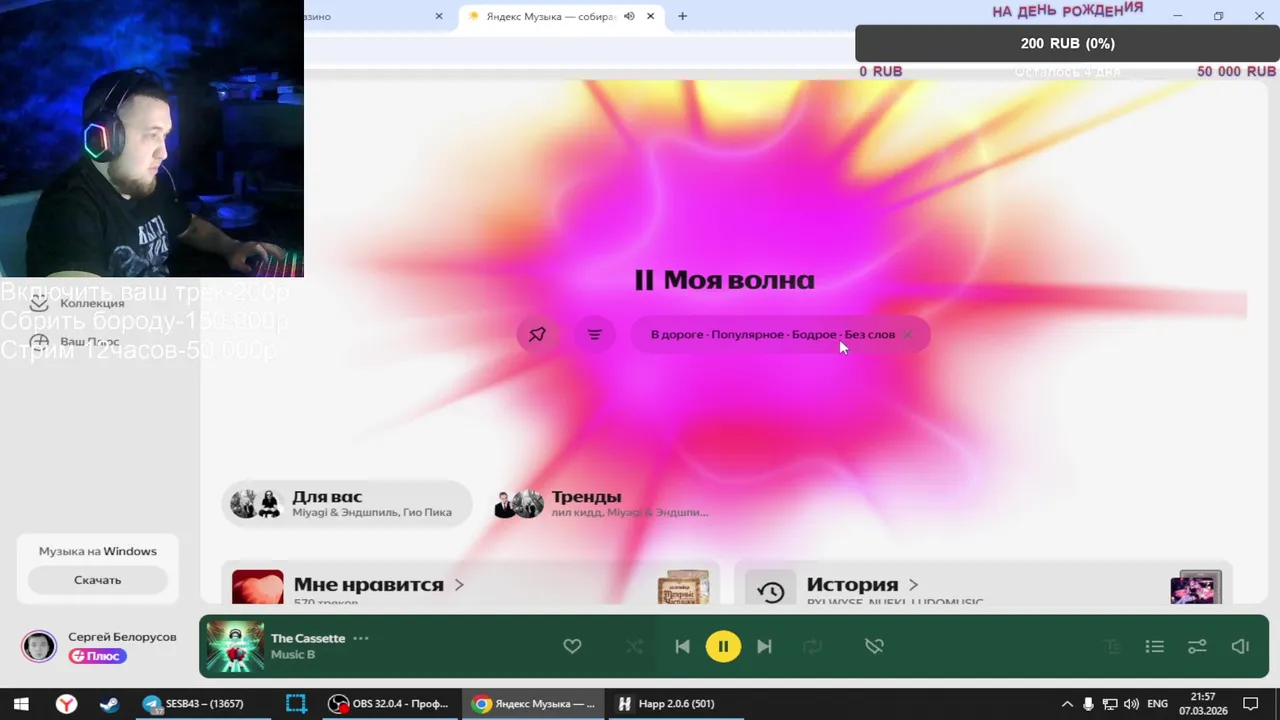Open the wave settings filter icon
The image size is (1280, 720).
point(595,334)
